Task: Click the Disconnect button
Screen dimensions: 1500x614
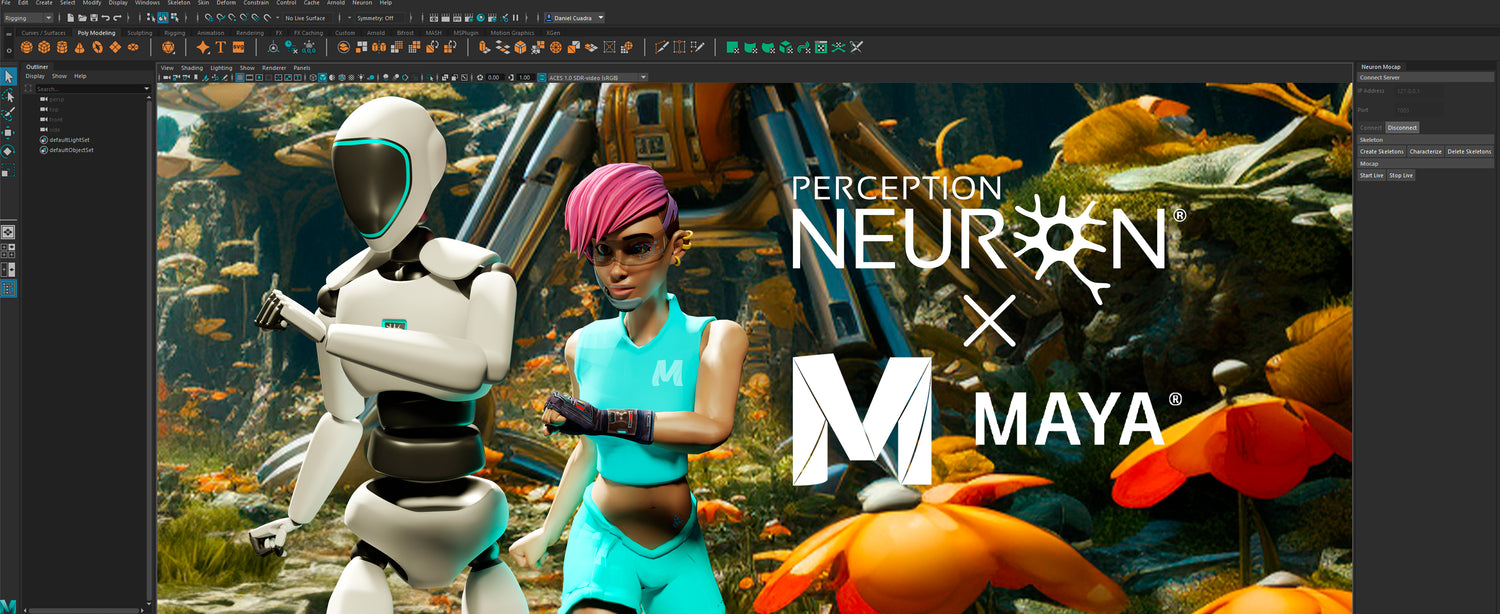Action: [1402, 127]
